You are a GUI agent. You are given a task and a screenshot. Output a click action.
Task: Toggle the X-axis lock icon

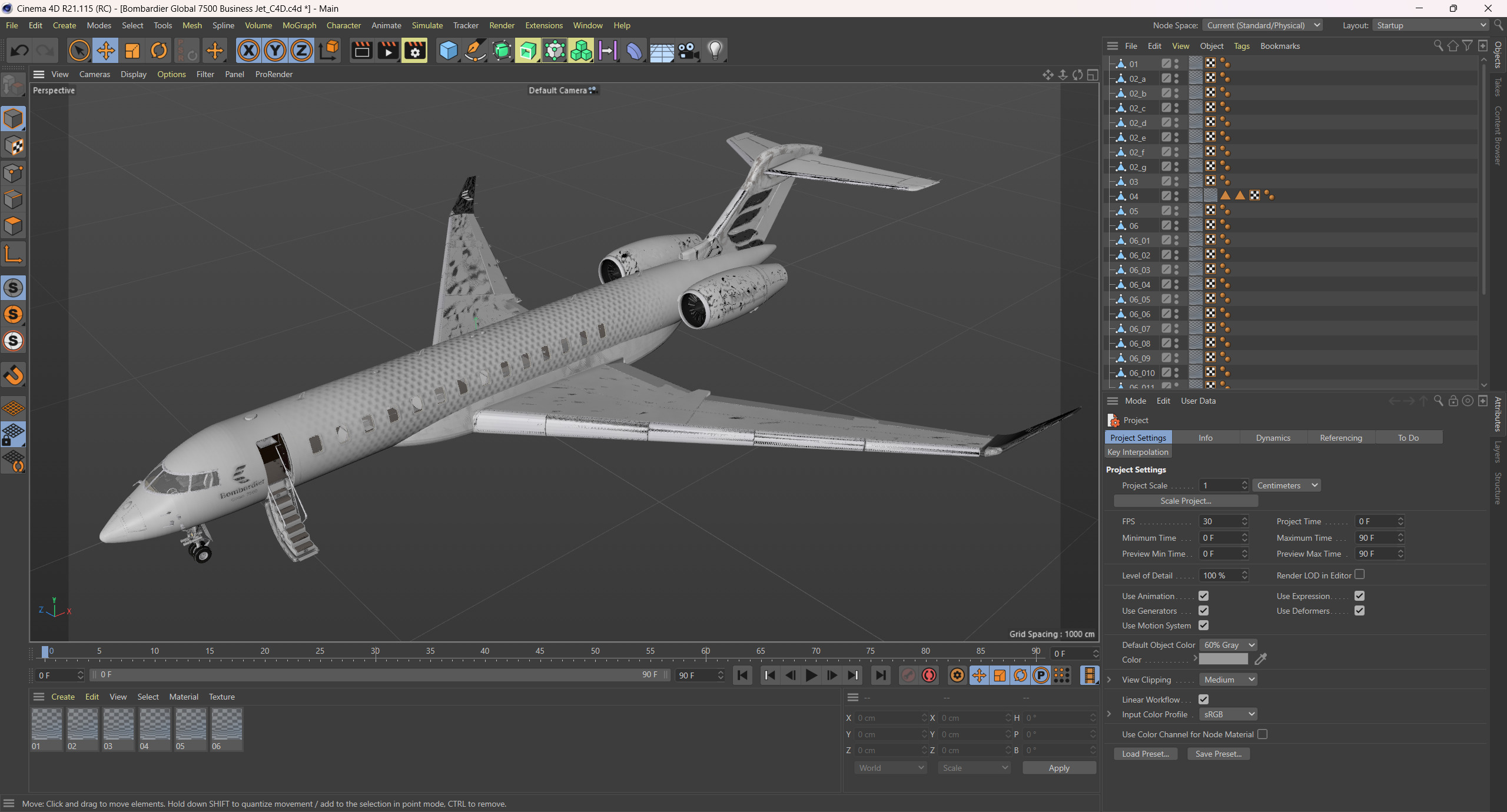pos(248,51)
